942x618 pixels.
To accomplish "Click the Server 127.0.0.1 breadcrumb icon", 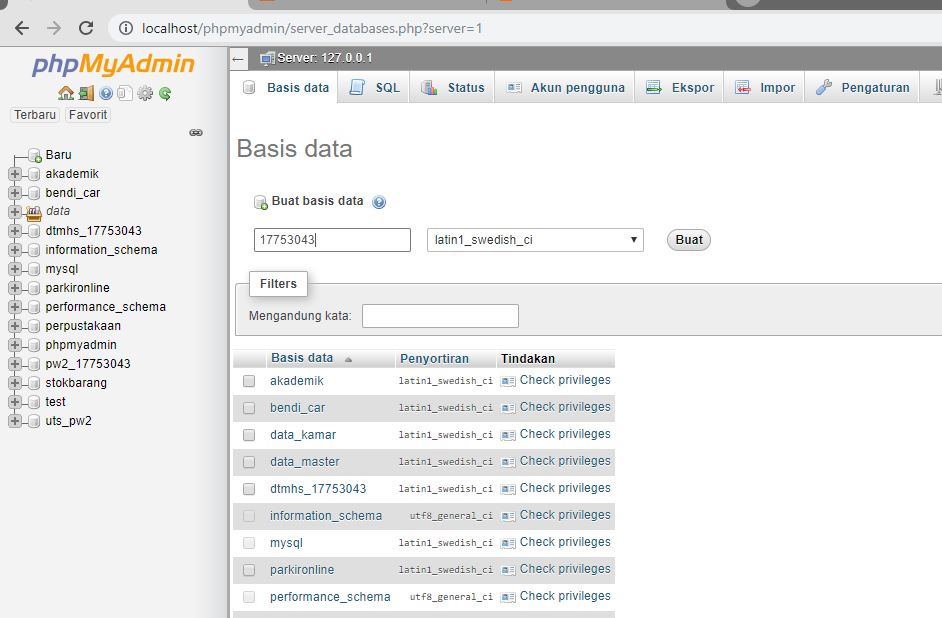I will [266, 57].
